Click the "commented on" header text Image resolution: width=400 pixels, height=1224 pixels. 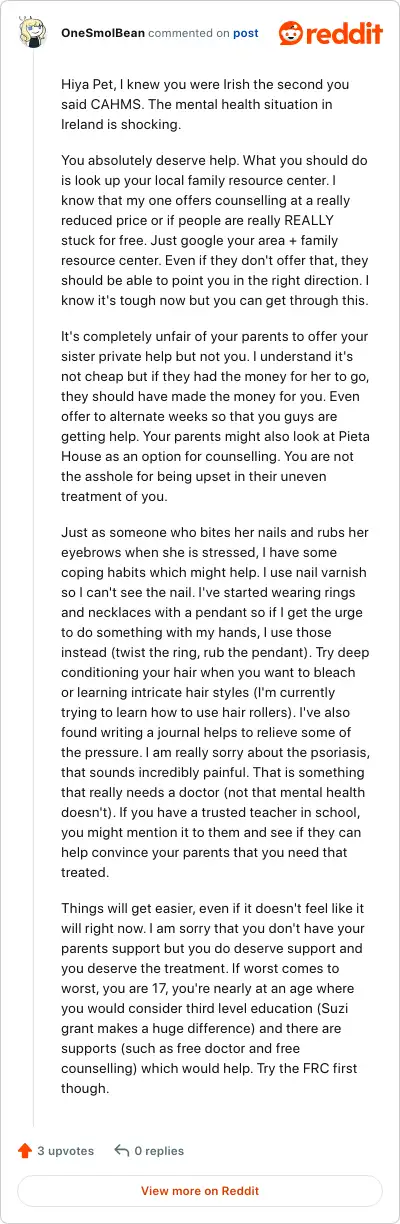click(x=189, y=33)
